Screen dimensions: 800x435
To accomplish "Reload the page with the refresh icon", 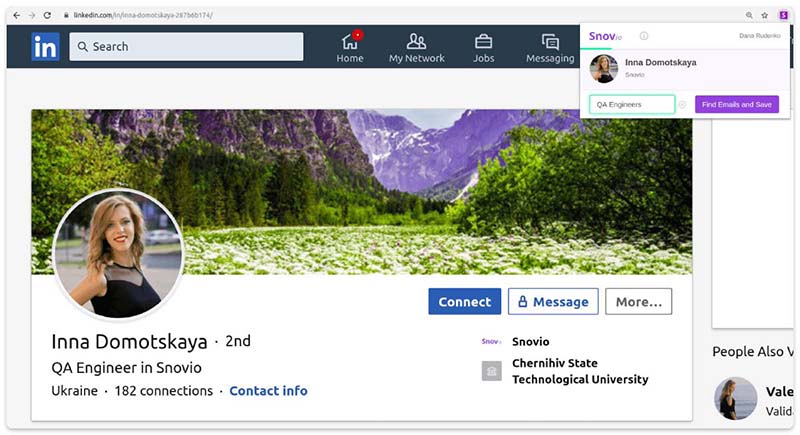I will click(x=47, y=15).
